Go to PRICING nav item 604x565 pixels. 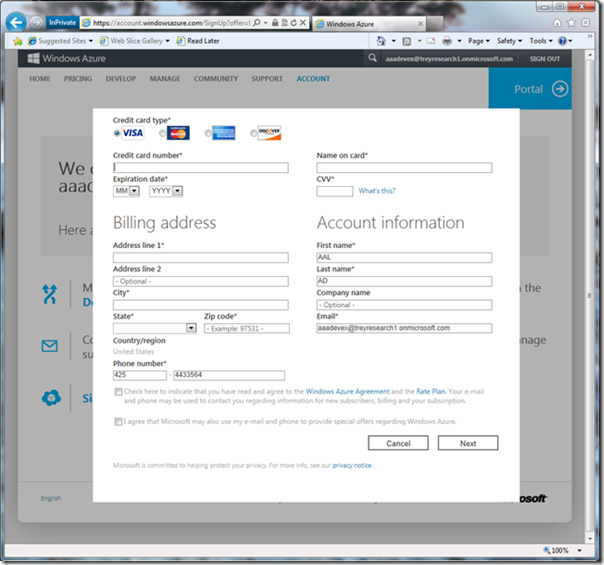click(78, 79)
